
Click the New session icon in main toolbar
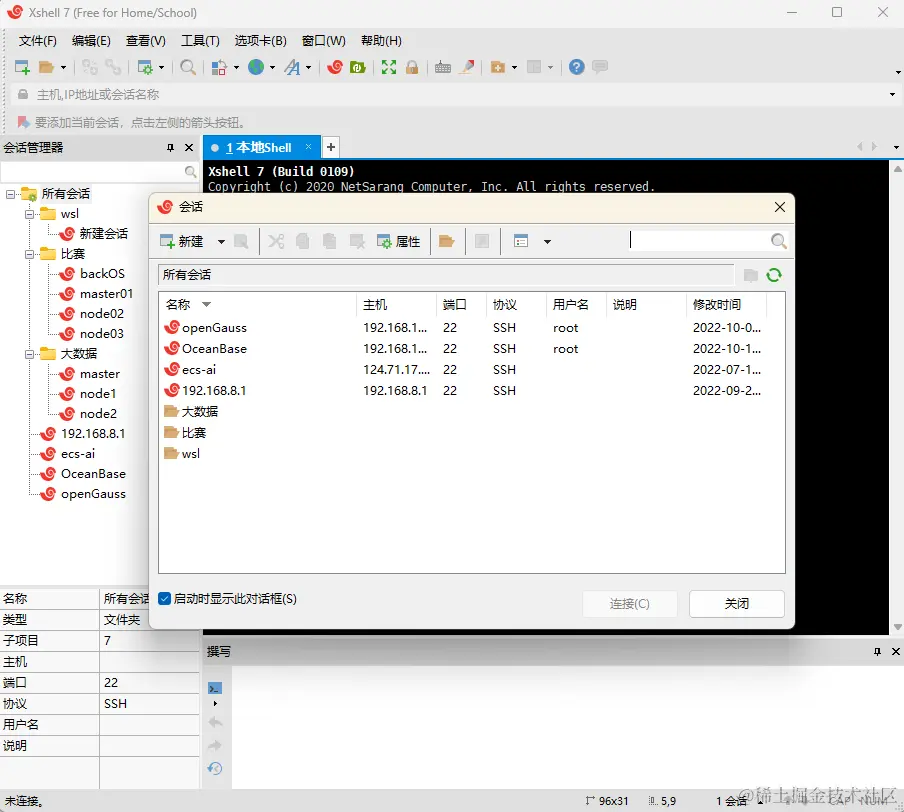tap(22, 67)
